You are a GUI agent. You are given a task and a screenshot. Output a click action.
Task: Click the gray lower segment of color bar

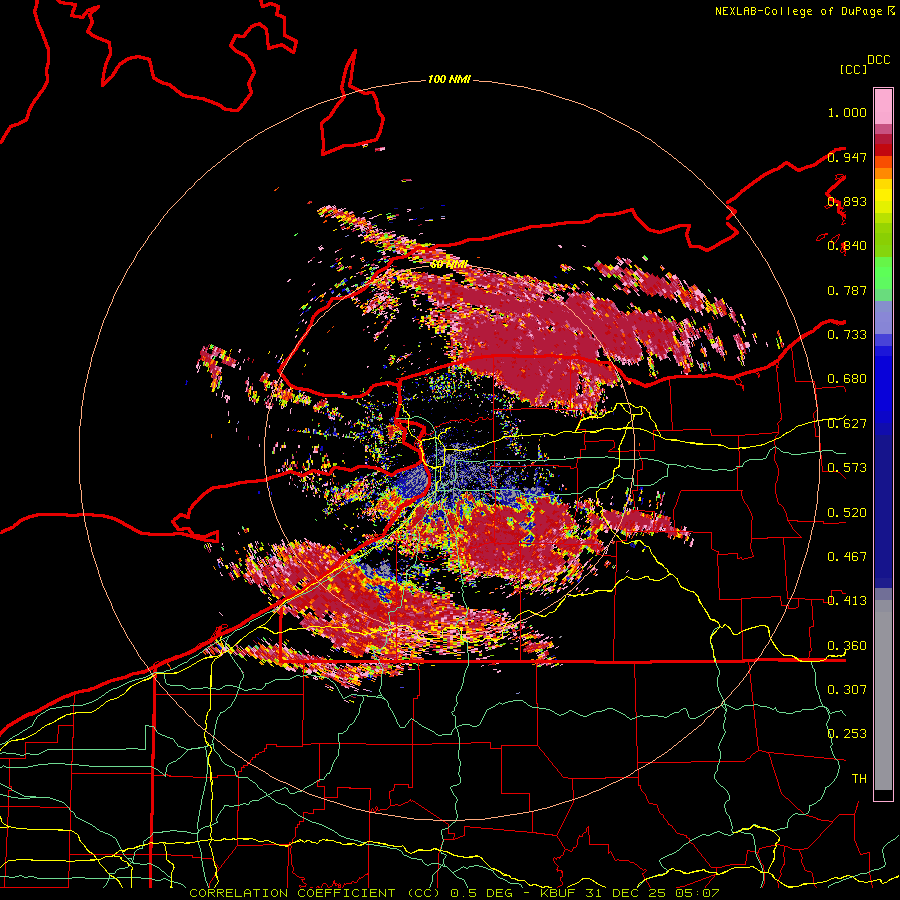(x=883, y=696)
